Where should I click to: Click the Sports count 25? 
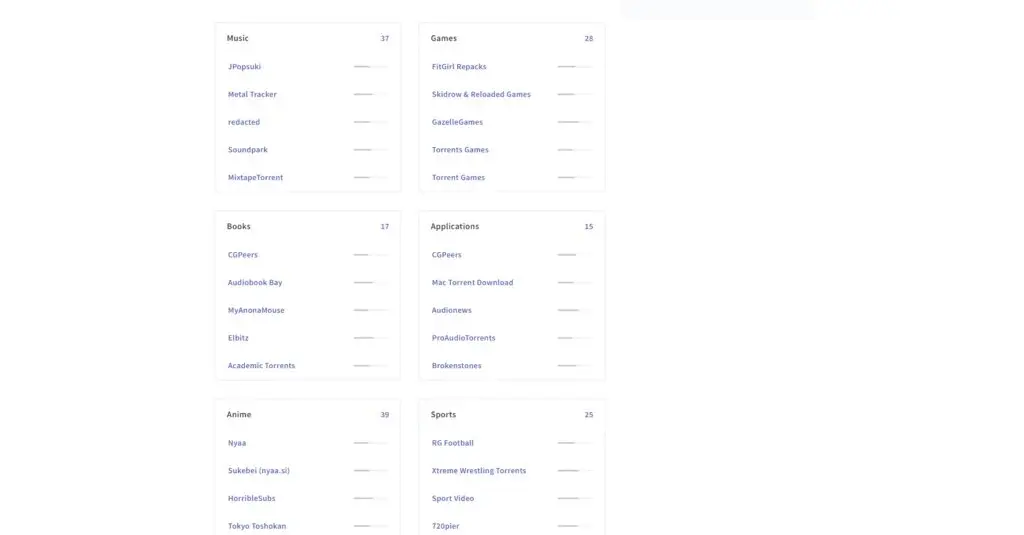(x=588, y=415)
